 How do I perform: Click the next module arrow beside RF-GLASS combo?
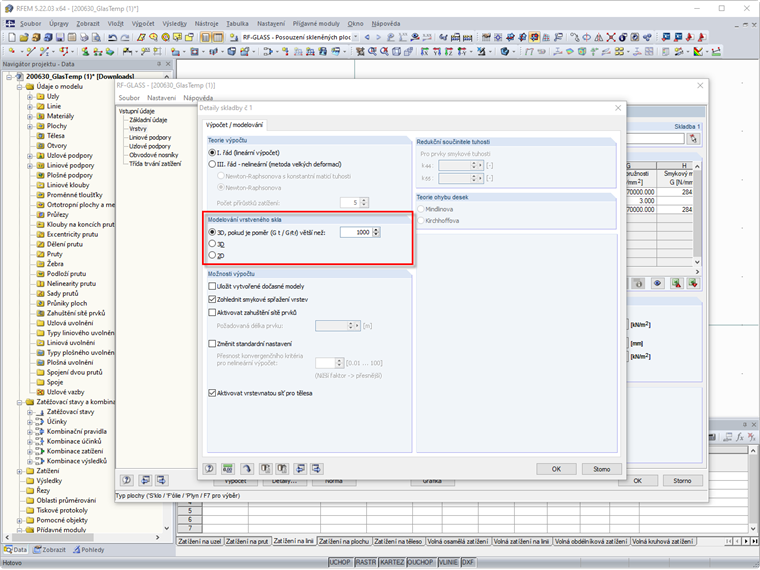pos(378,37)
